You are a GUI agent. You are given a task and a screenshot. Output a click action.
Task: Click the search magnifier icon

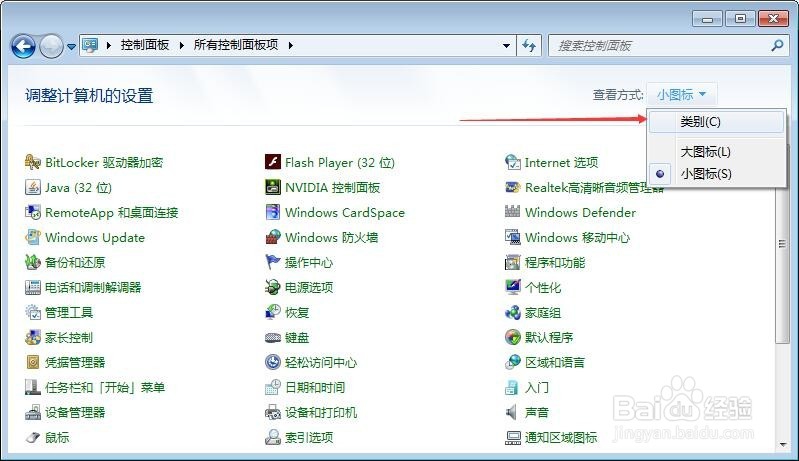pos(777,46)
